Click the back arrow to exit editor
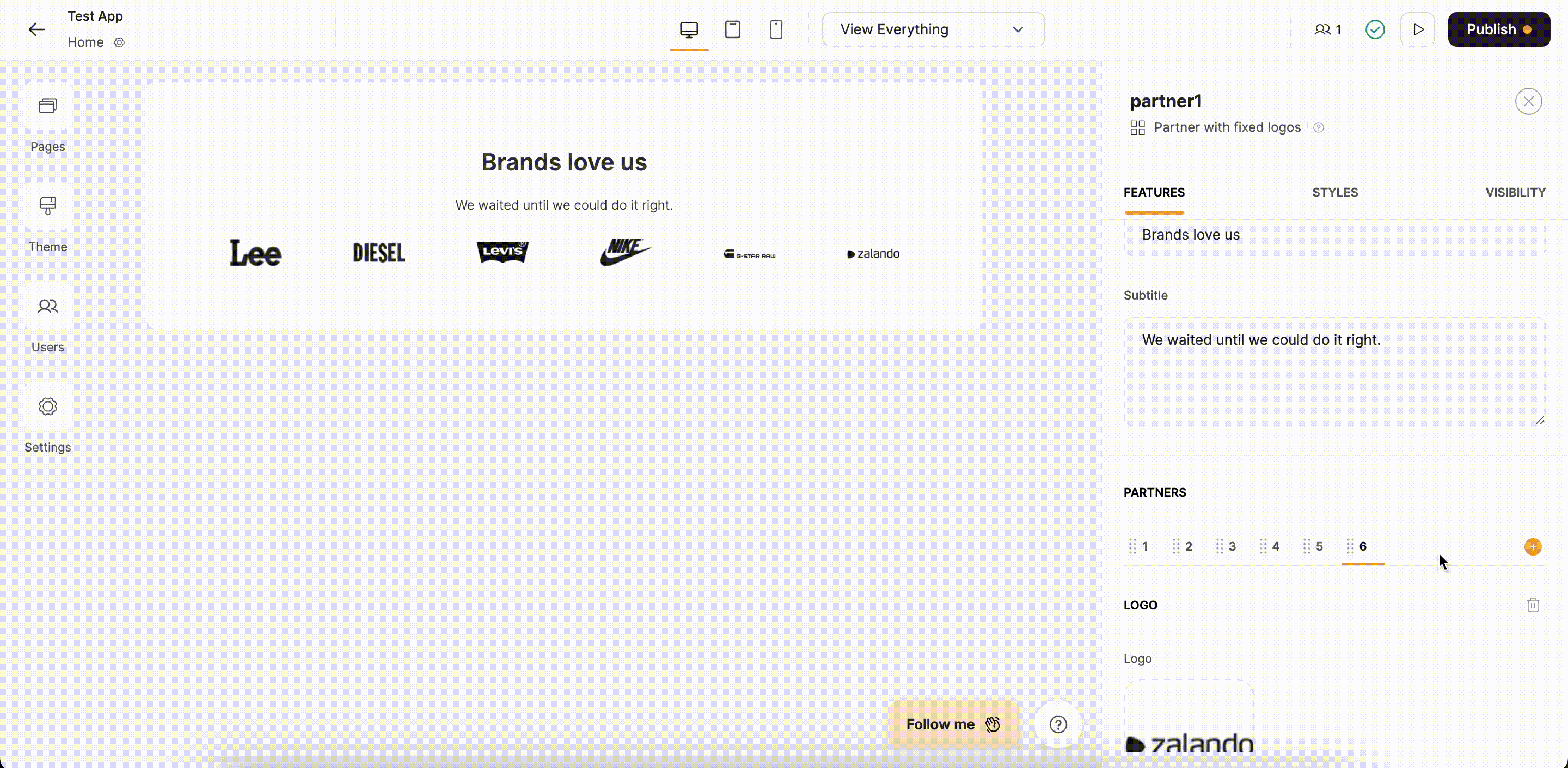Image resolution: width=1568 pixels, height=768 pixels. [x=36, y=29]
